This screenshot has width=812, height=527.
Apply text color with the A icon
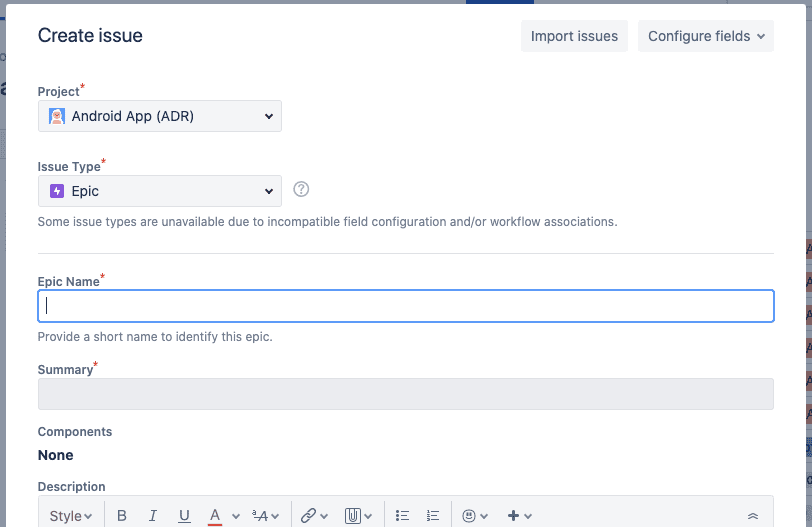tap(215, 516)
